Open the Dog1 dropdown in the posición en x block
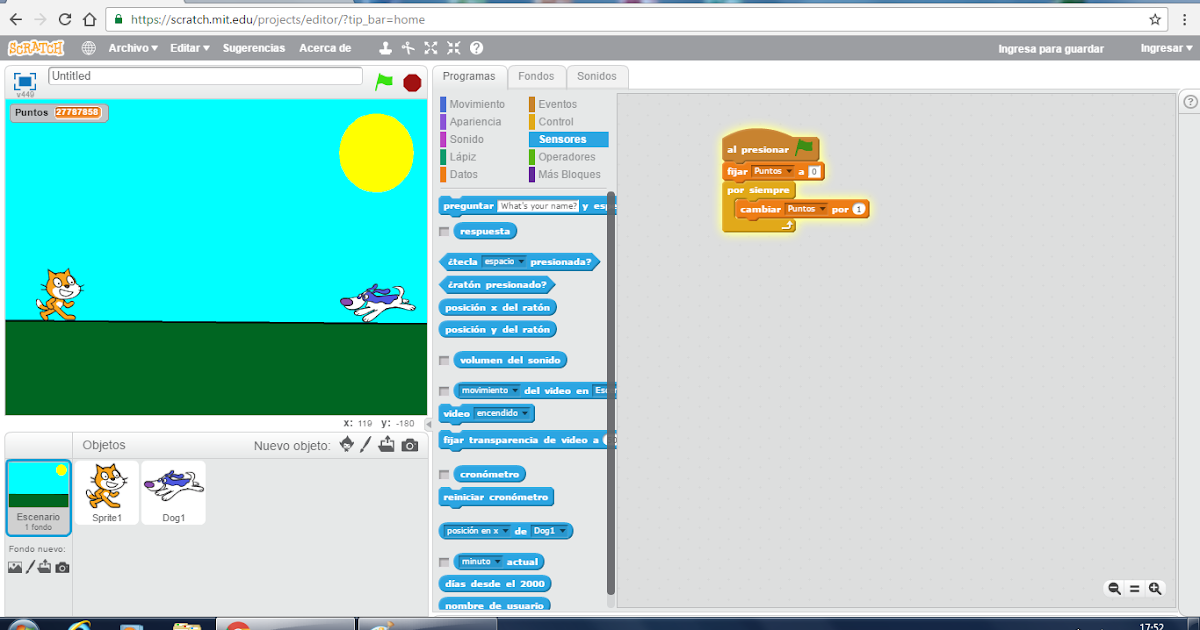This screenshot has height=630, width=1200. coord(560,531)
